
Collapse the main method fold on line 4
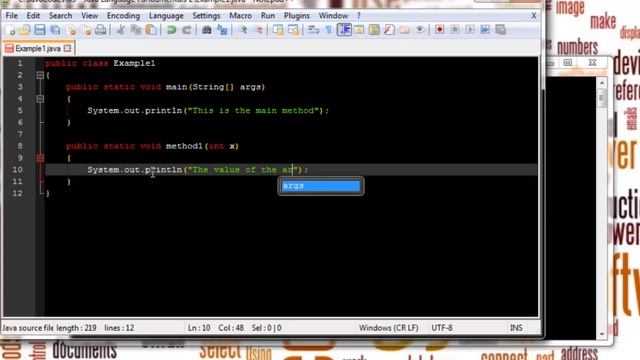point(40,99)
